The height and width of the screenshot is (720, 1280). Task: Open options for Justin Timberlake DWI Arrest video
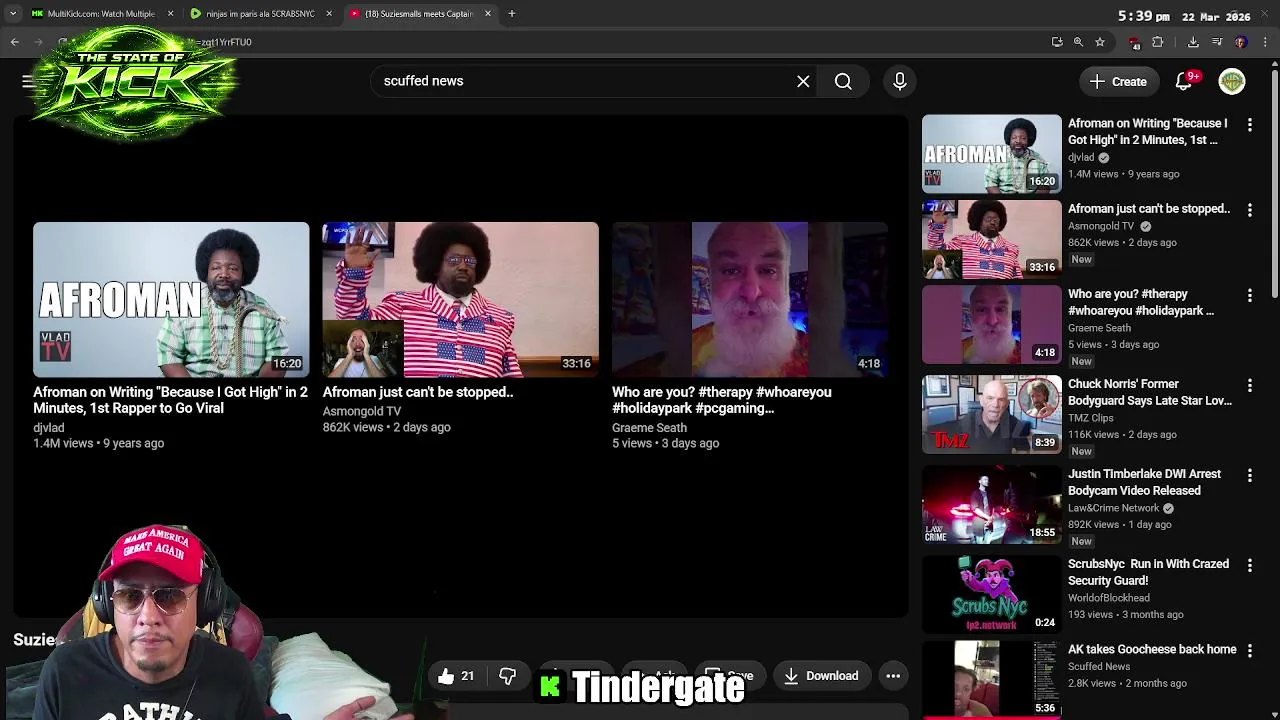[x=1250, y=475]
